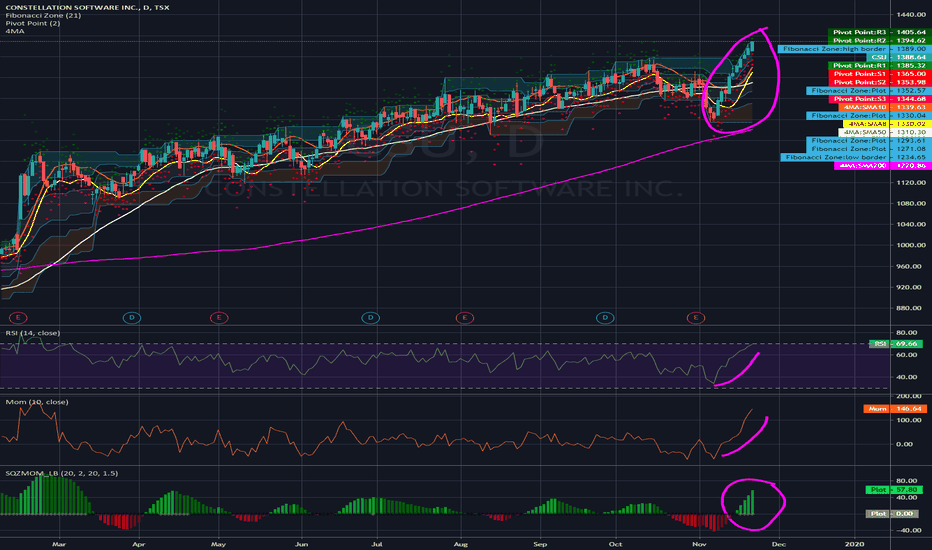Click the 2020 label on the time axis
The image size is (932, 550).
point(855,543)
